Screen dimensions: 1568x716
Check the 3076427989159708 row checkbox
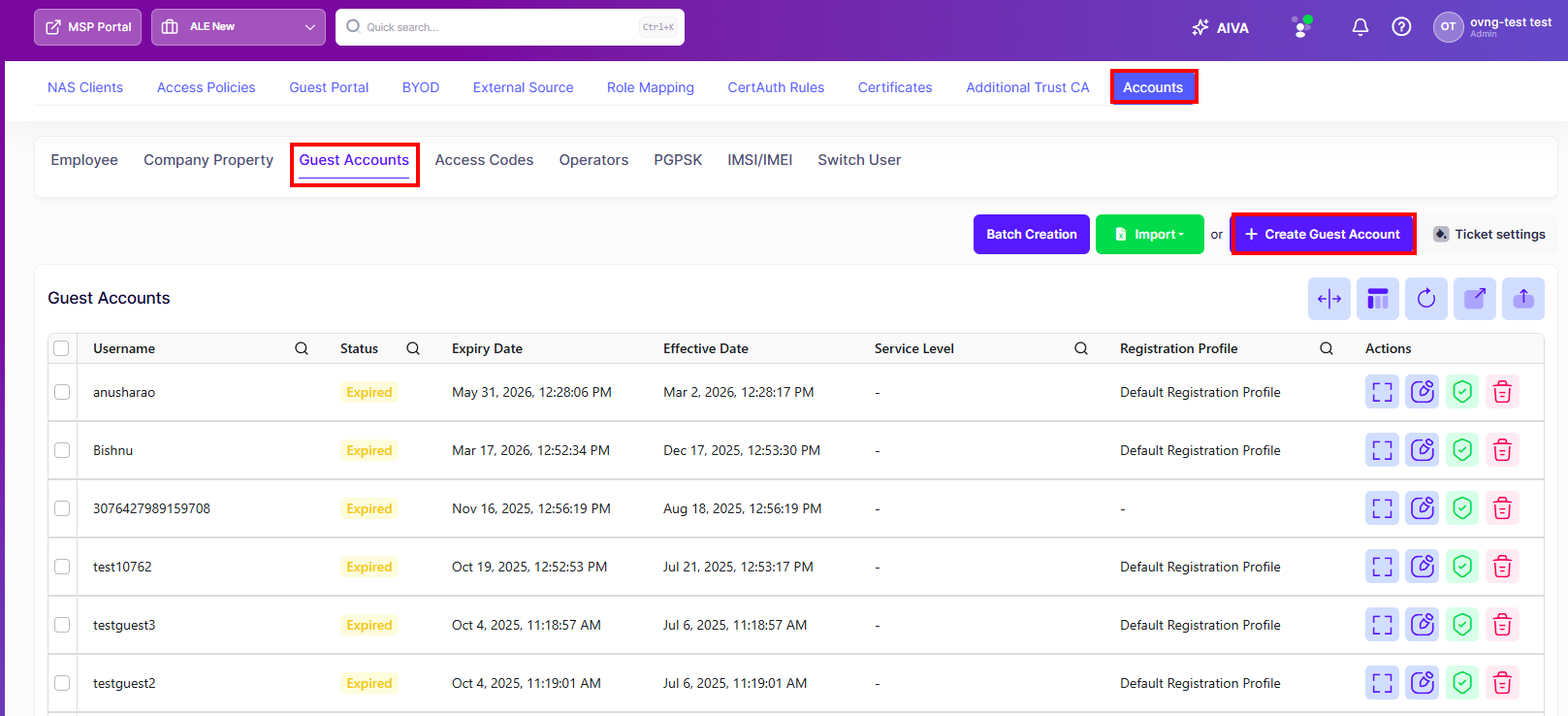(62, 508)
